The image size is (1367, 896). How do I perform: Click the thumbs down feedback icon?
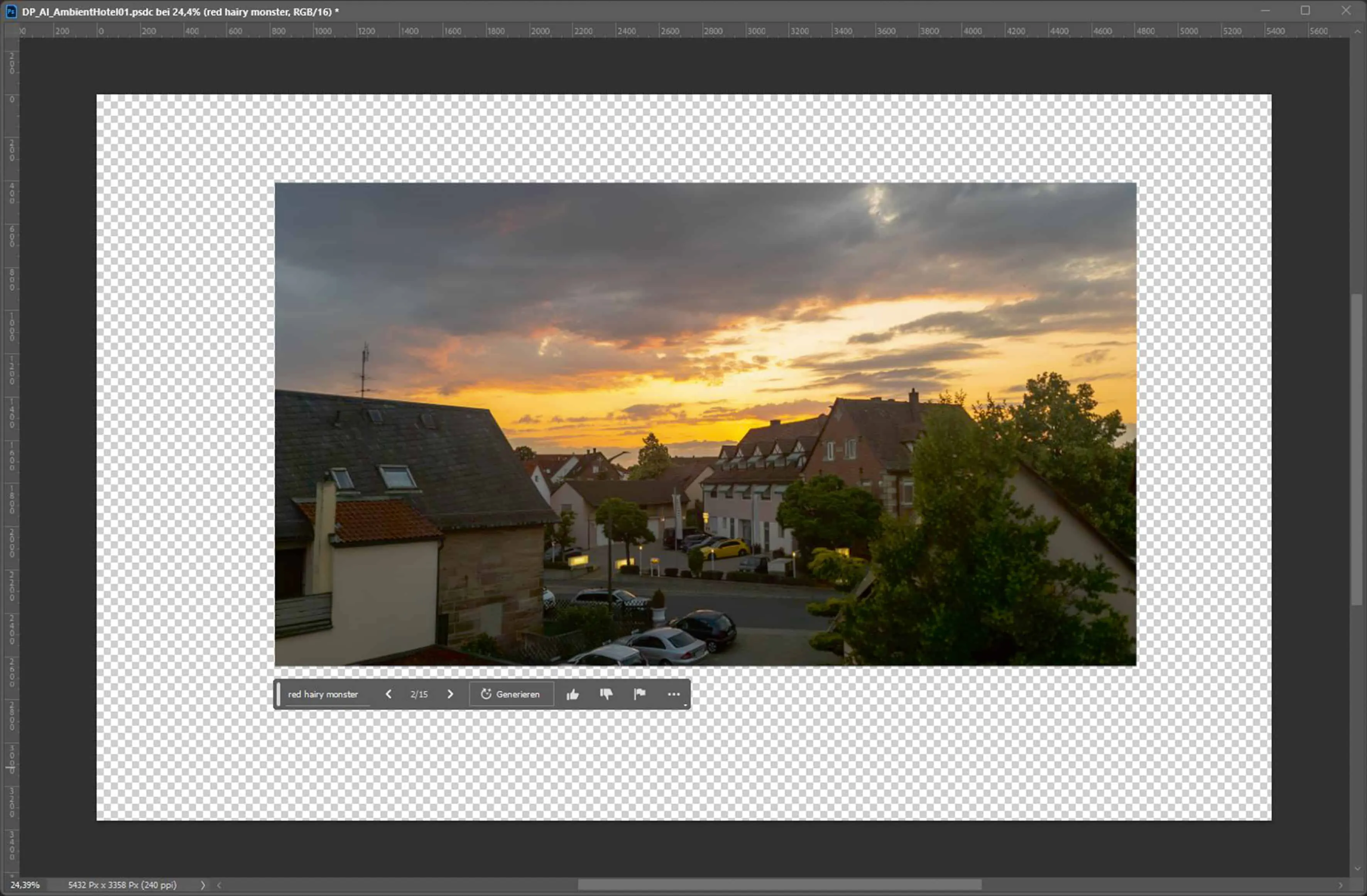606,695
